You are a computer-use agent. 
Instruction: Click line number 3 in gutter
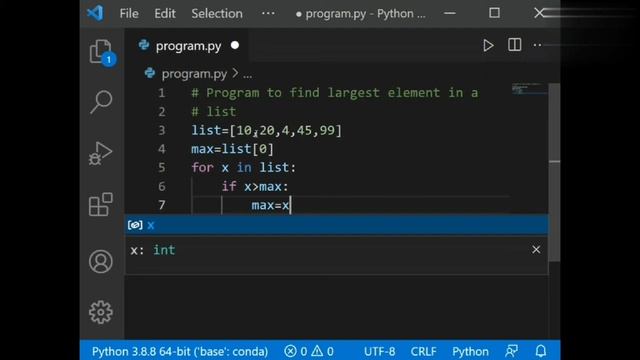click(162, 131)
